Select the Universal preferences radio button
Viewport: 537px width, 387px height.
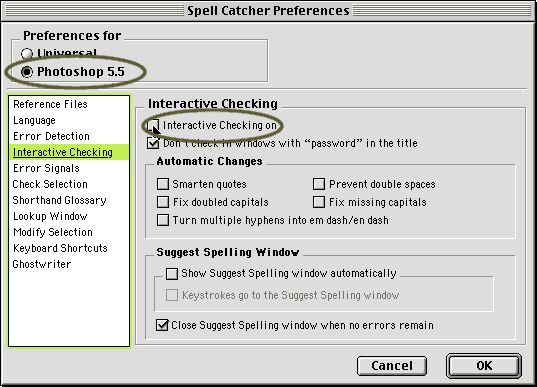[x=27, y=53]
